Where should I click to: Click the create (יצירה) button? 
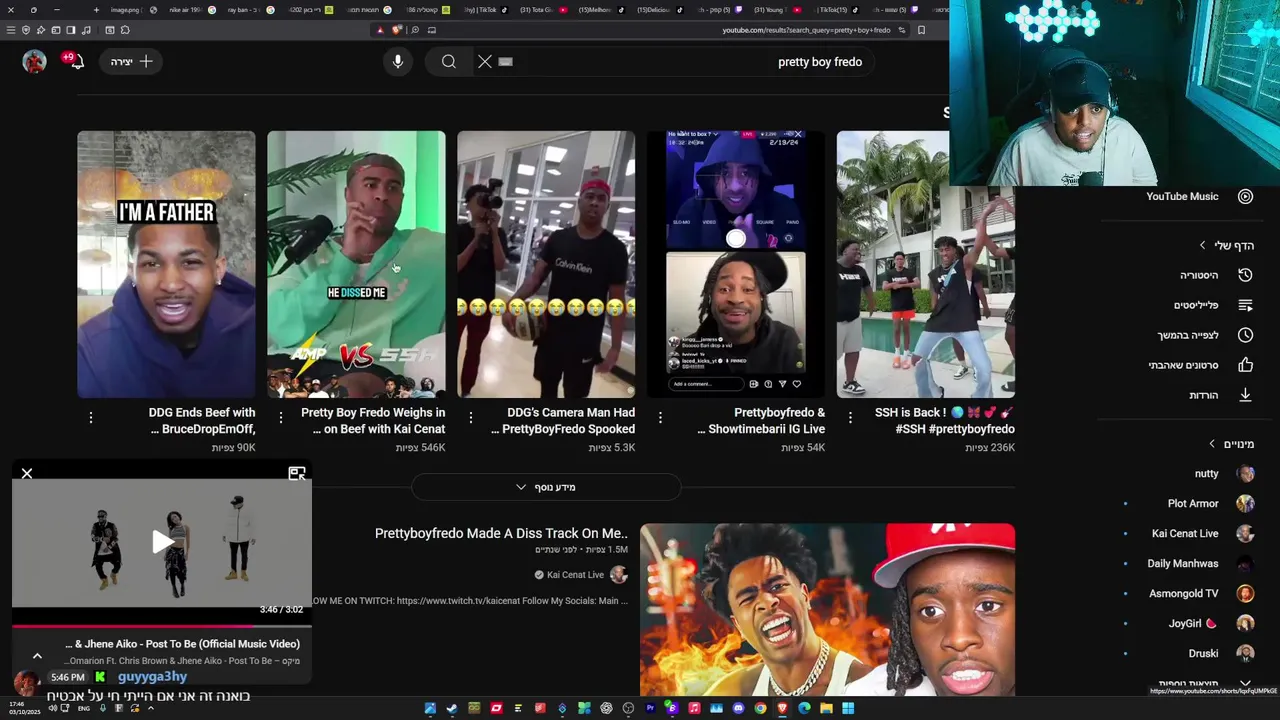pyautogui.click(x=131, y=62)
